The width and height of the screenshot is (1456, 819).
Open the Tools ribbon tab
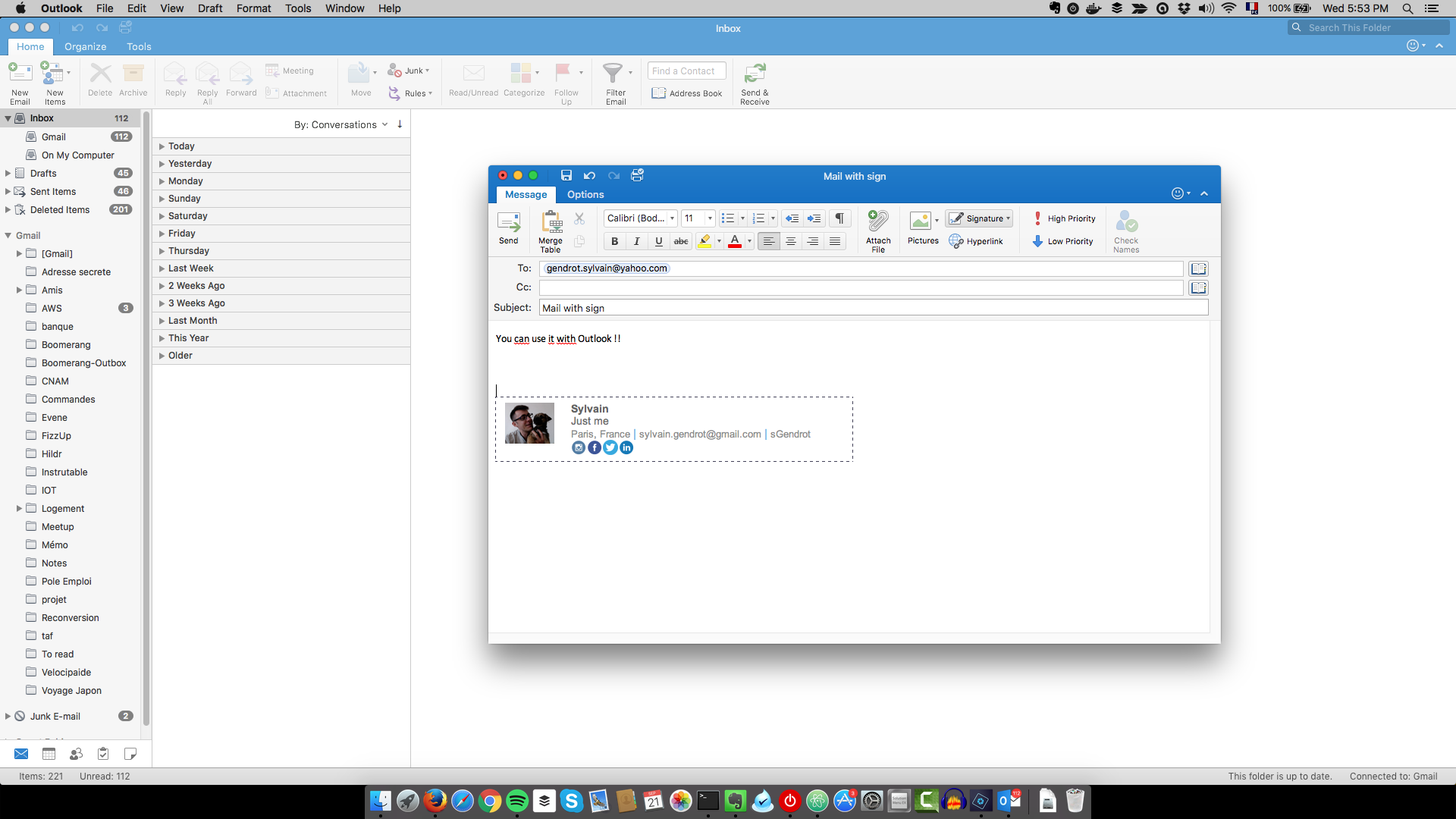coord(139,46)
